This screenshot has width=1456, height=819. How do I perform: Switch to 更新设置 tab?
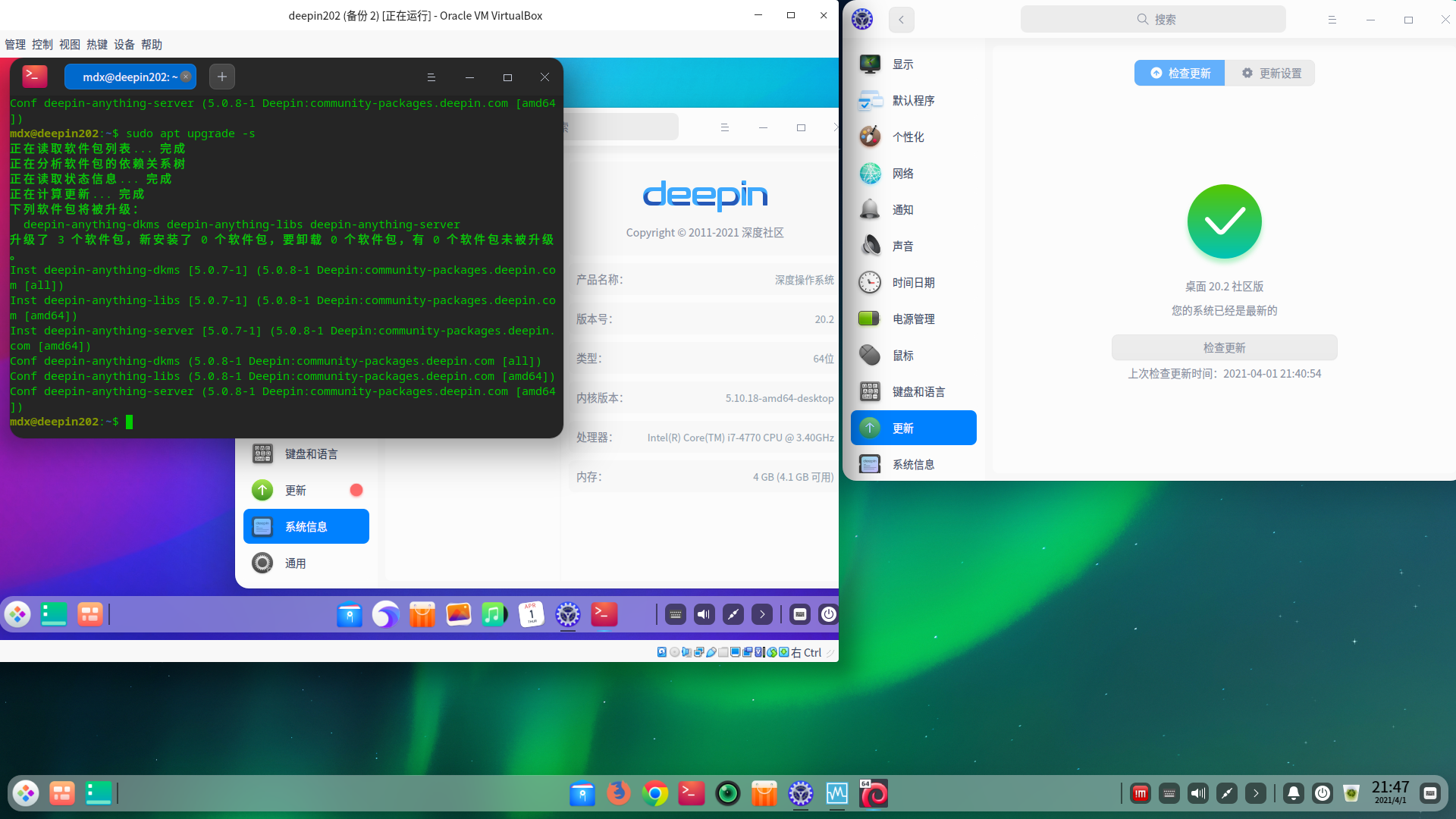1271,74
